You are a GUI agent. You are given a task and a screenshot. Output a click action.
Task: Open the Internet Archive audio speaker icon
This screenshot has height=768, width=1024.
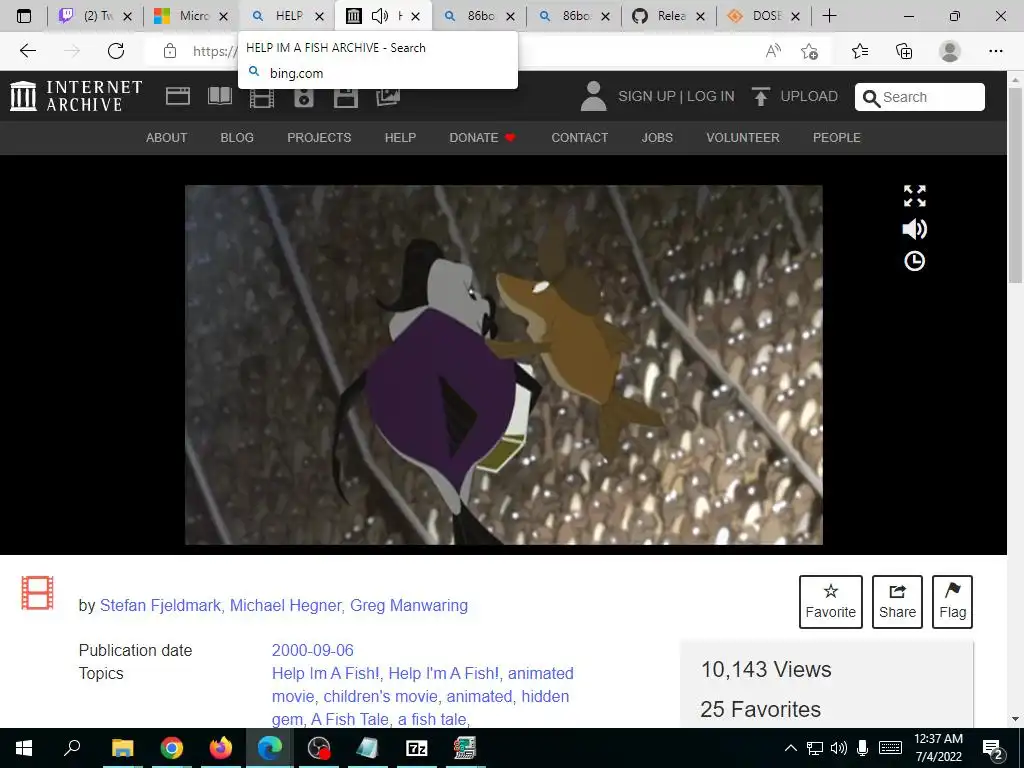tap(304, 98)
